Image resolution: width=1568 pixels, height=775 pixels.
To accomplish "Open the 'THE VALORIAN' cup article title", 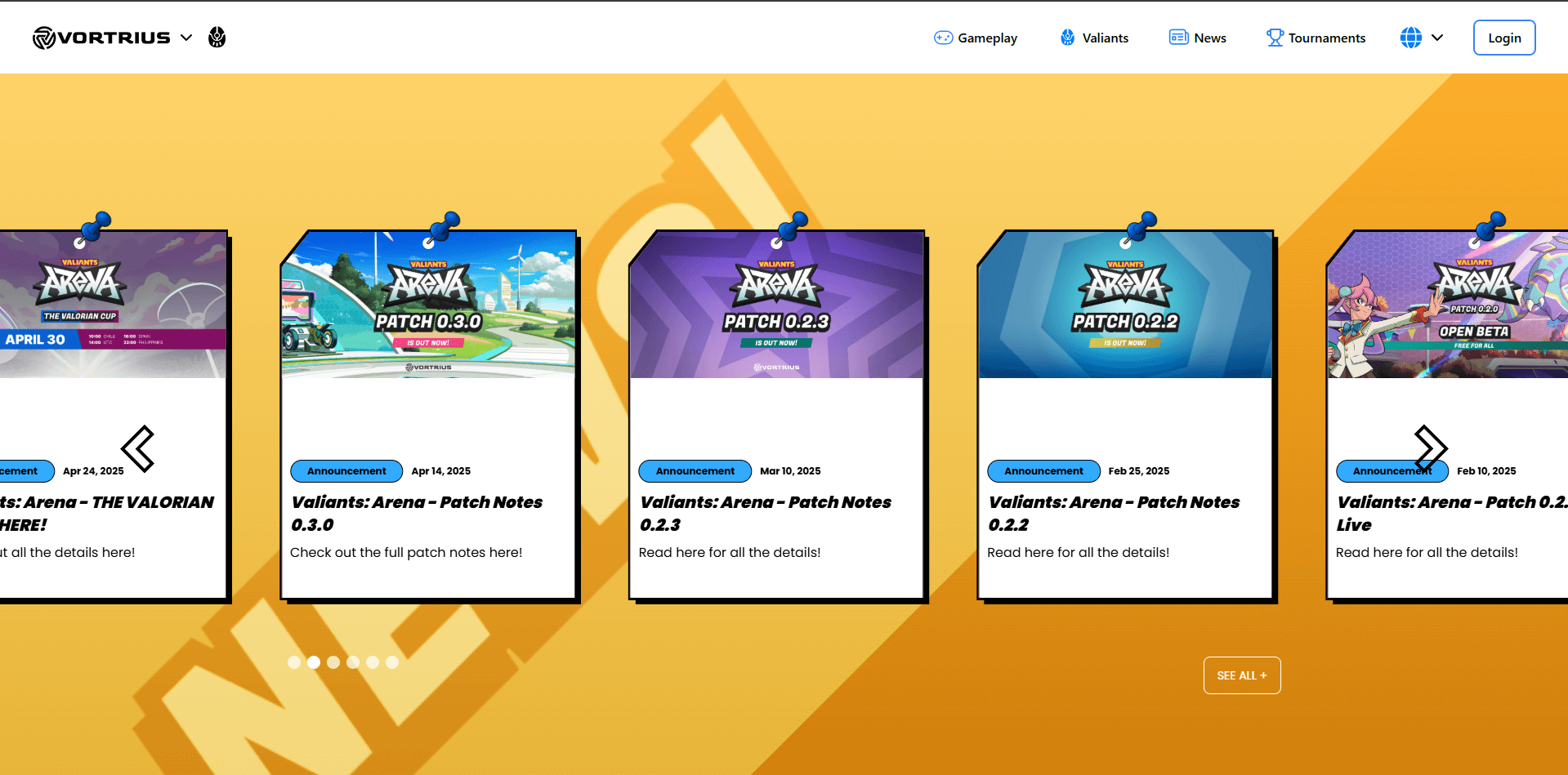I will coord(107,514).
